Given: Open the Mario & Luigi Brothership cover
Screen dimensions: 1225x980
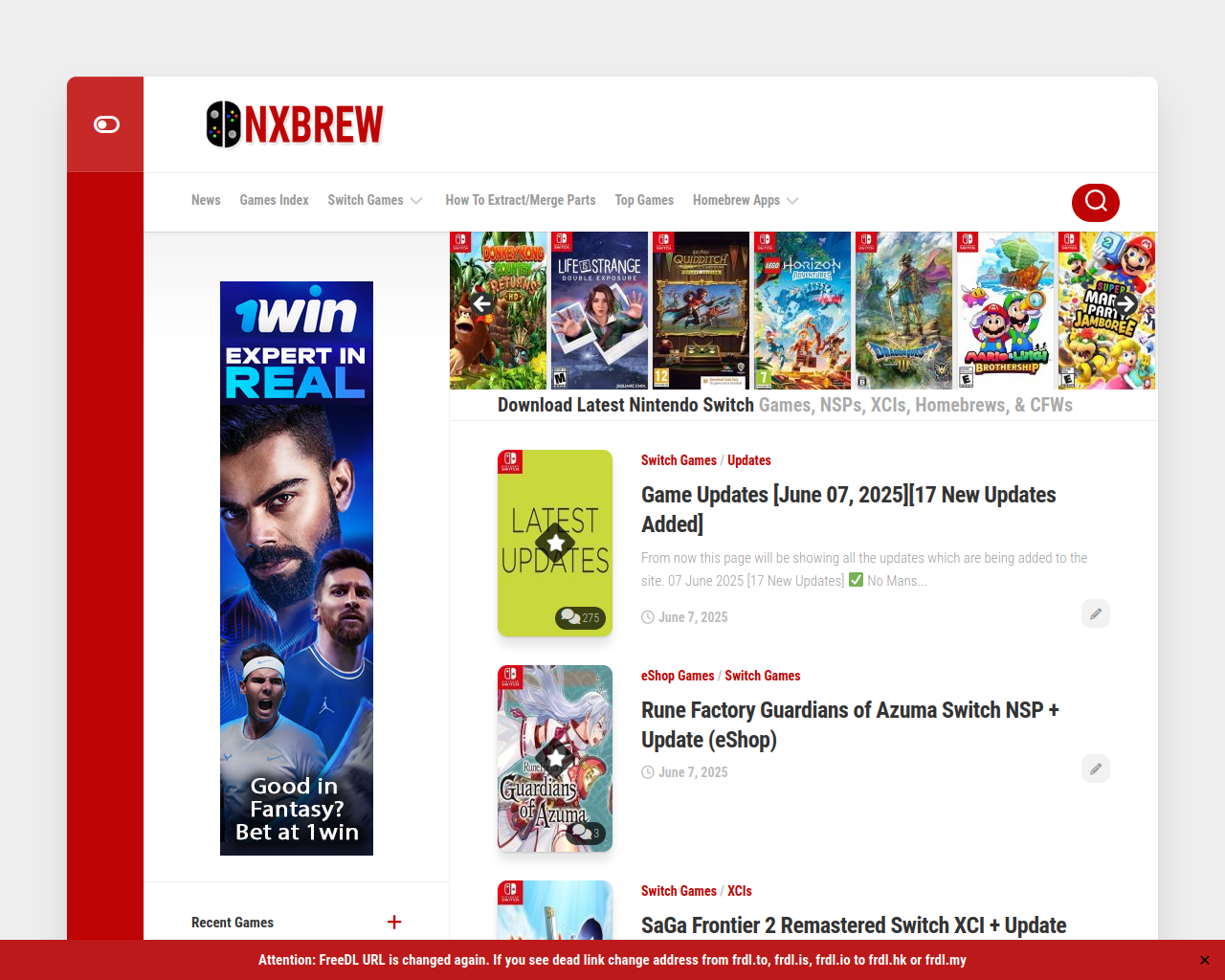Looking at the screenshot, I should pyautogui.click(x=1006, y=310).
